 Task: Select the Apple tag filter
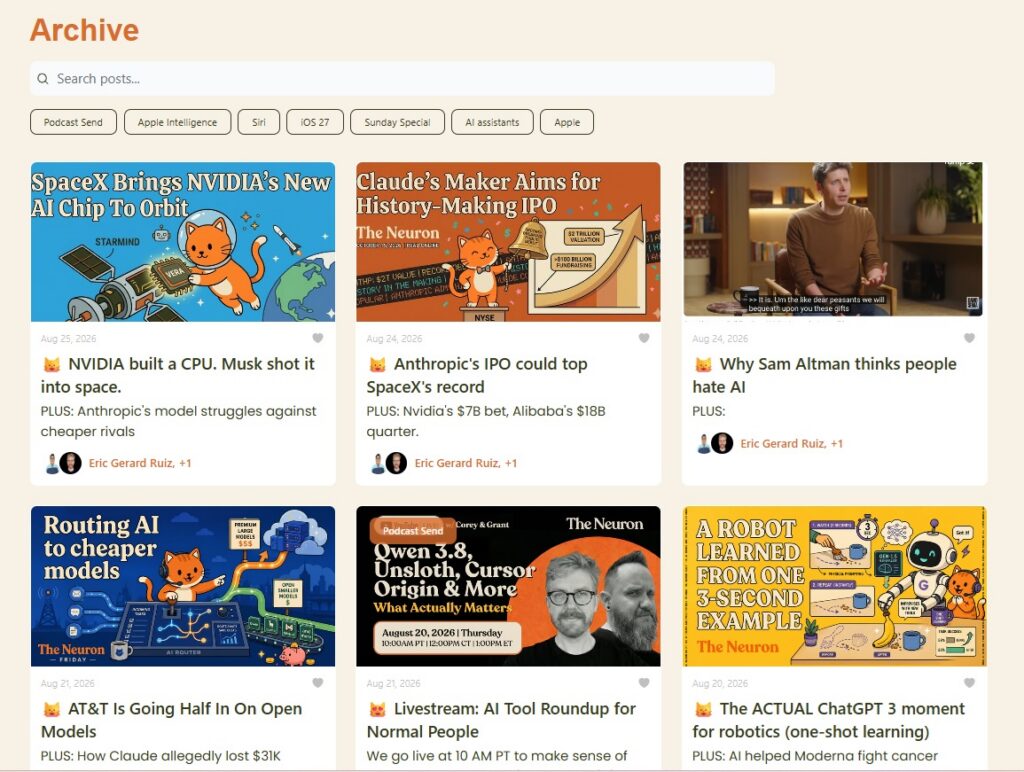pos(567,122)
